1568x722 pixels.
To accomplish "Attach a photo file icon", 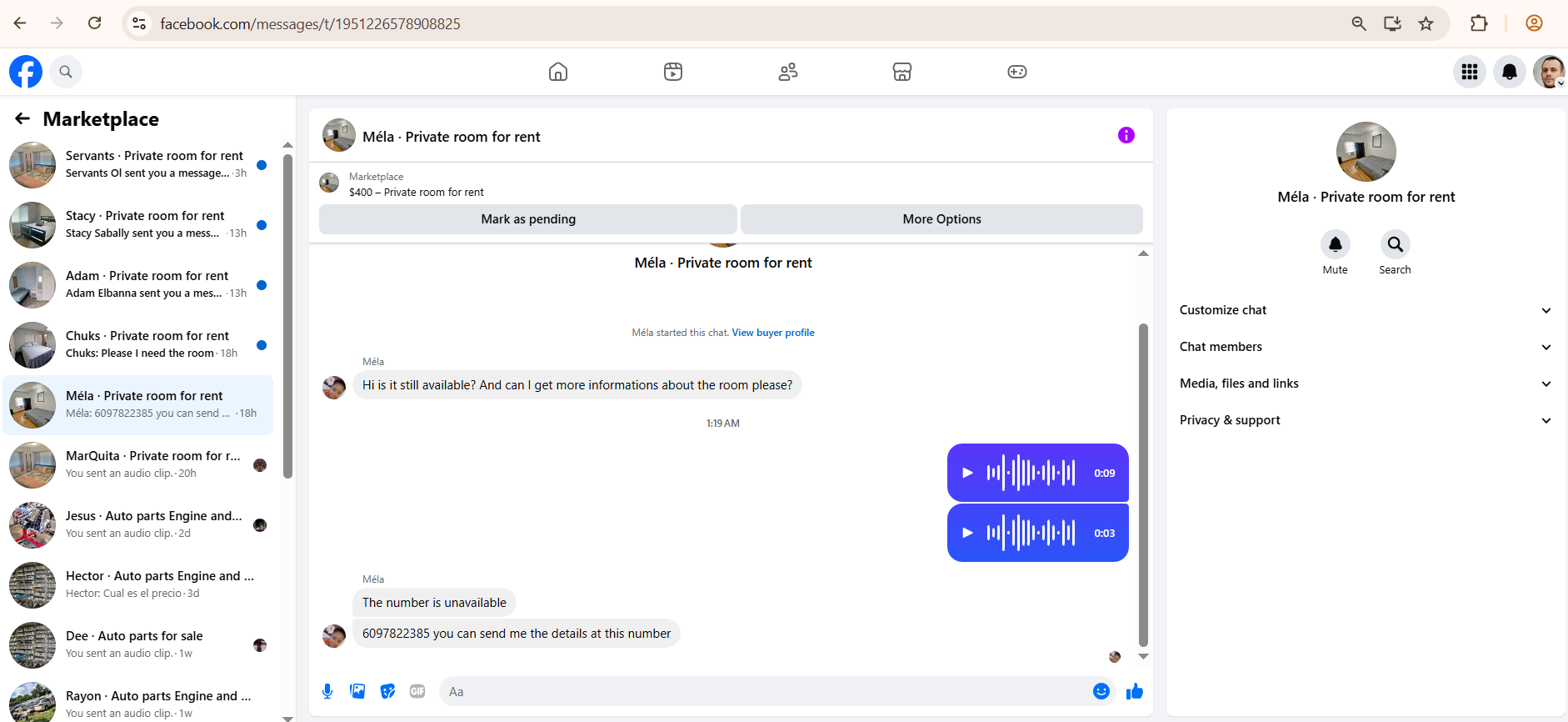I will click(357, 691).
